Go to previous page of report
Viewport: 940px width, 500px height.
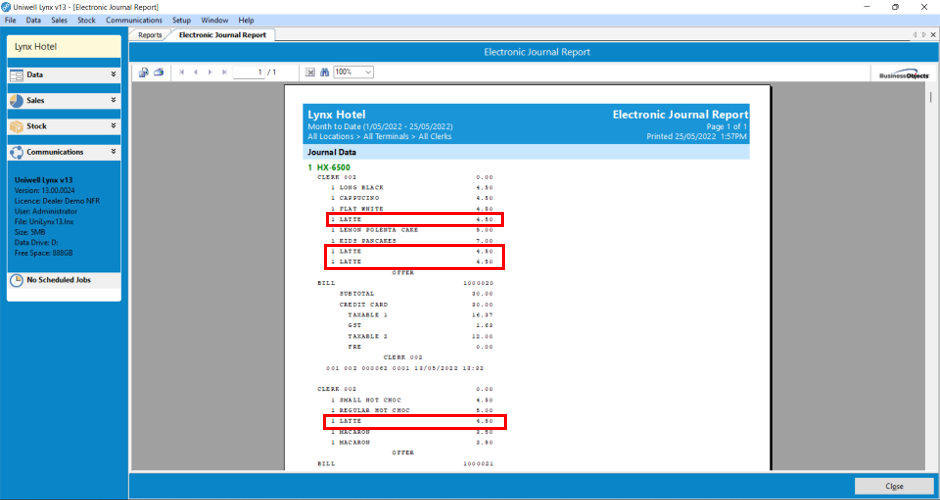[x=195, y=72]
